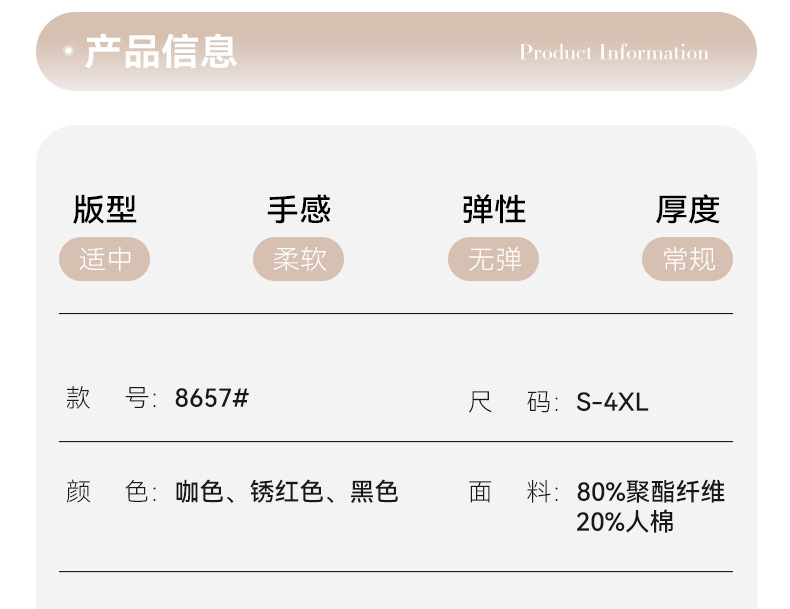
Task: Click the style number 8657#
Action: pos(212,398)
